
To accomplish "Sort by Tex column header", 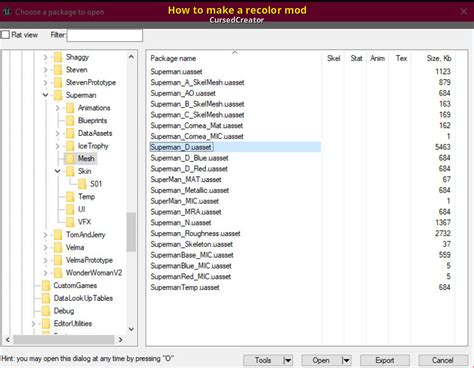I will tap(401, 58).
